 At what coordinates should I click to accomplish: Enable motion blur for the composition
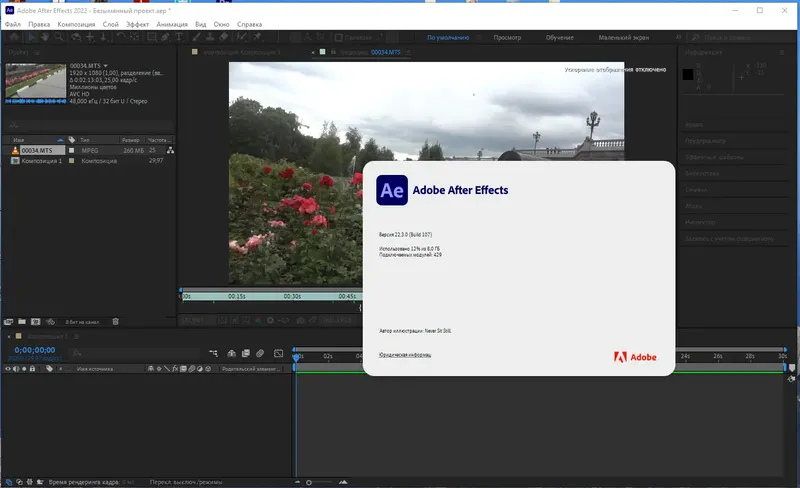coord(260,353)
